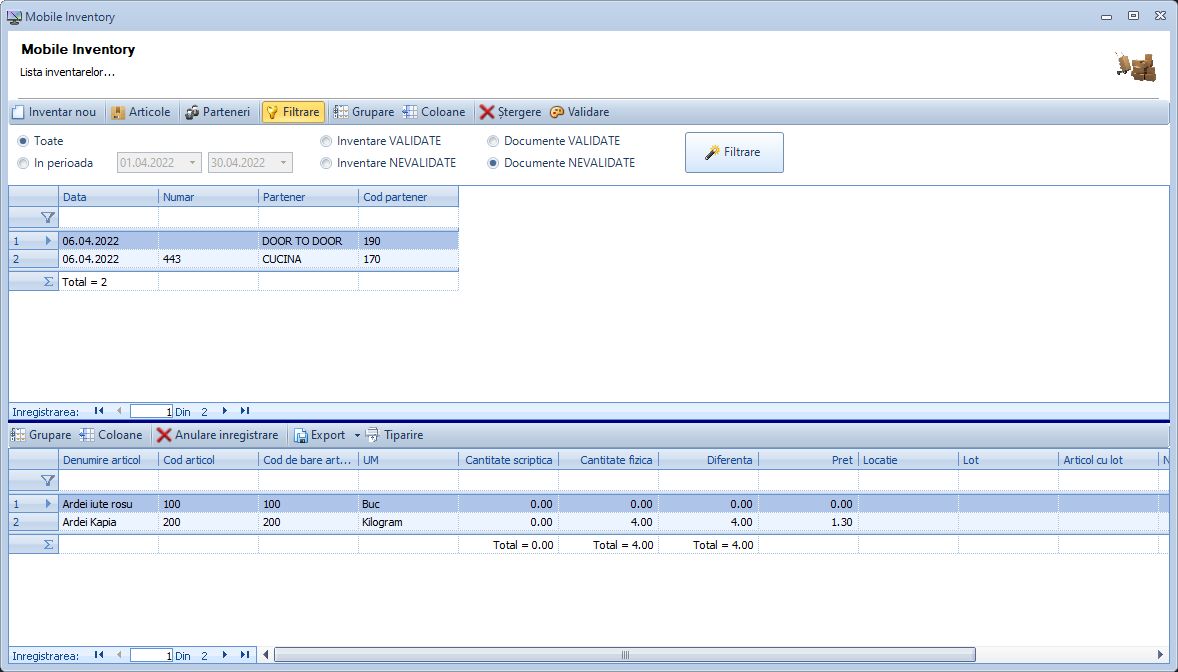1178x672 pixels.
Task: Switch to the Filtrare toolbar tab
Action: (x=292, y=111)
